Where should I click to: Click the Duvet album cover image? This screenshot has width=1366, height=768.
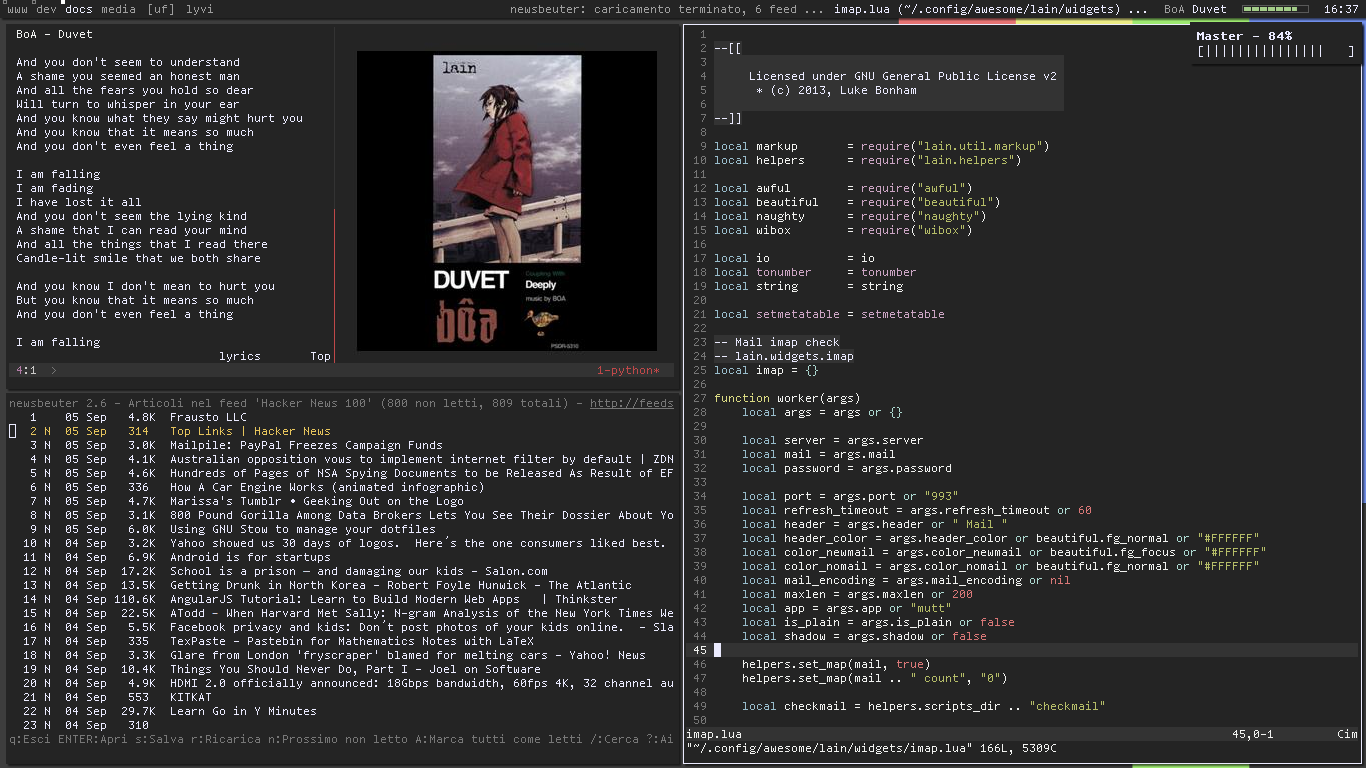tap(507, 201)
